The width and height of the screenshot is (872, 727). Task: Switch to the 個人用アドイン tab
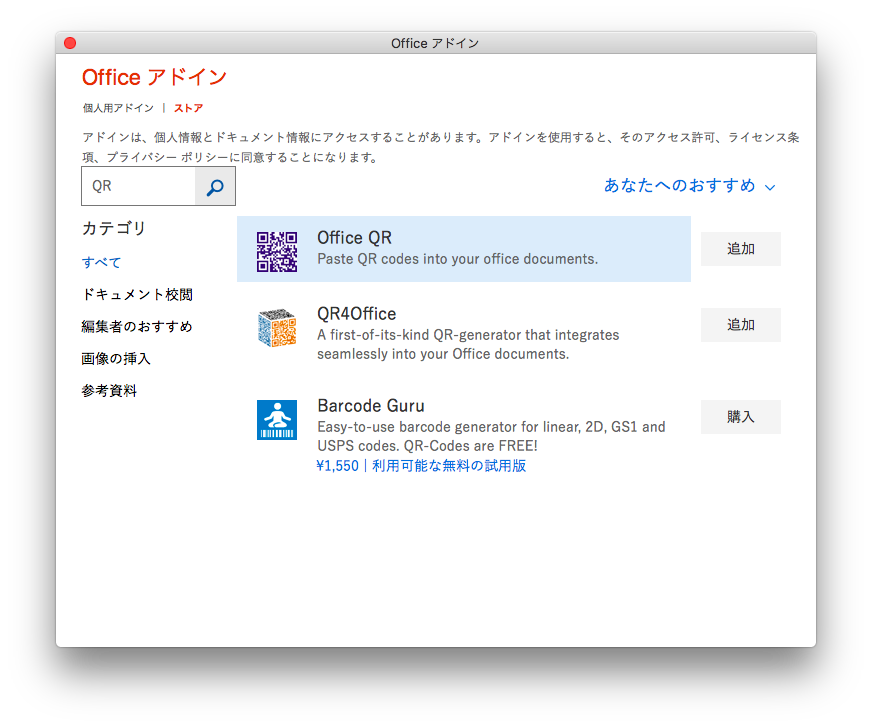[x=118, y=108]
